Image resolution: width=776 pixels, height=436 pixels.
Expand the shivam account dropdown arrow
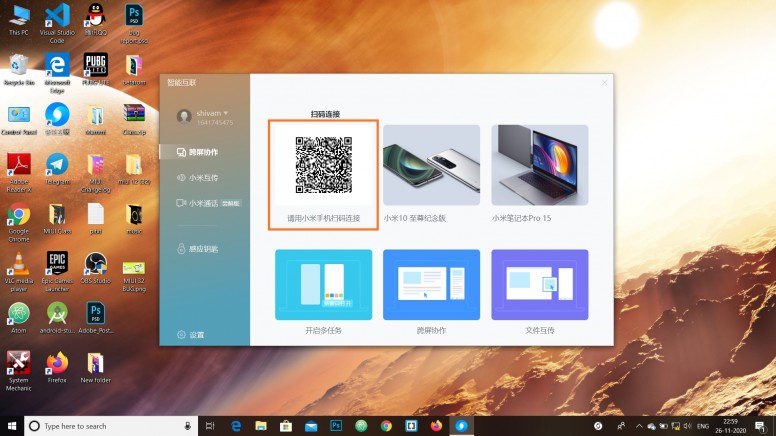pos(226,113)
